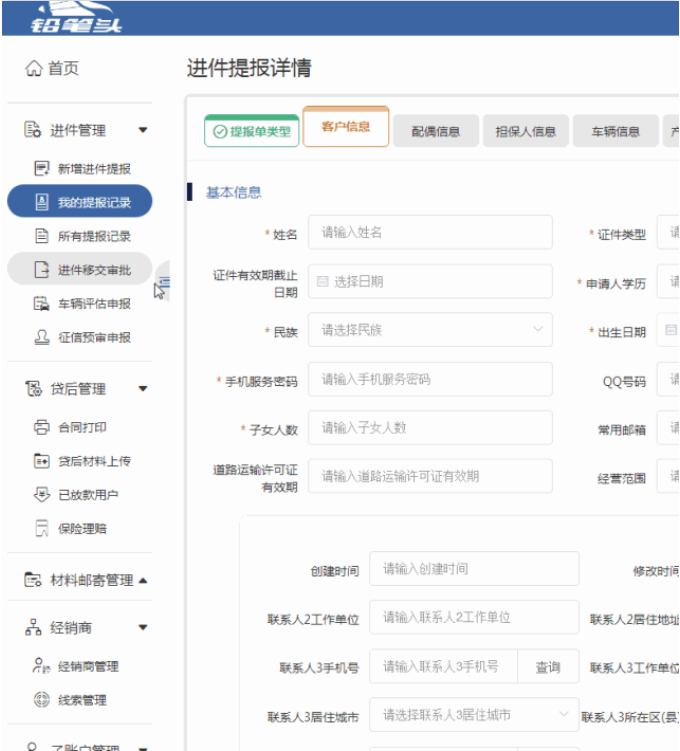This screenshot has height=751, width=680.
Task: Click the 姓名 input field
Action: [x=430, y=232]
